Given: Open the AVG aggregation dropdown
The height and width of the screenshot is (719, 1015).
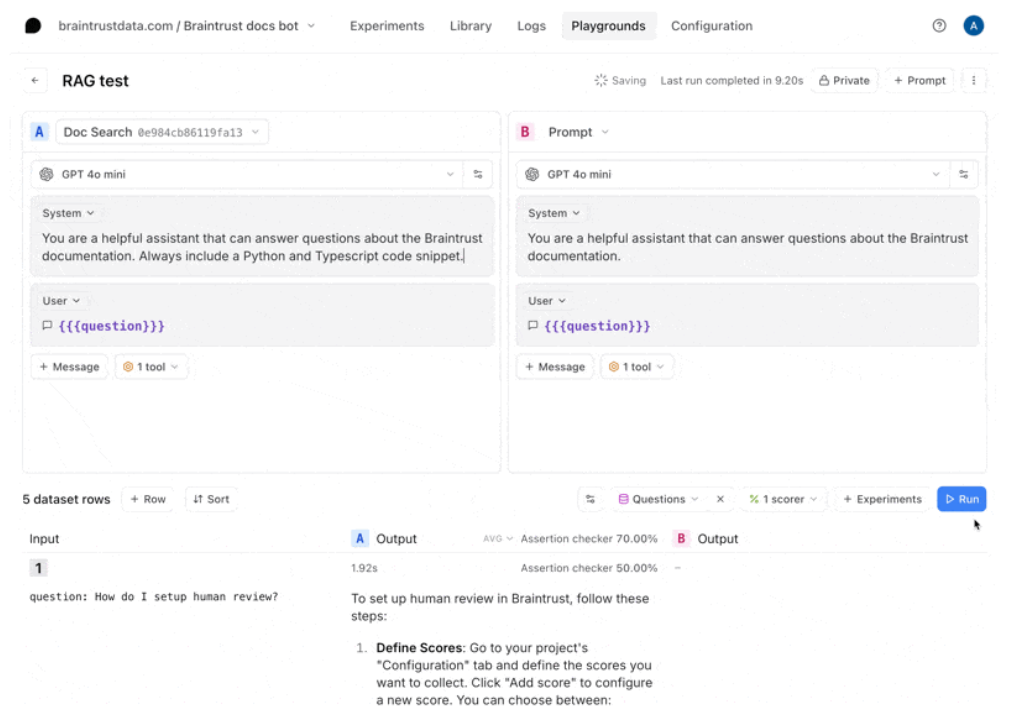Looking at the screenshot, I should click(497, 538).
